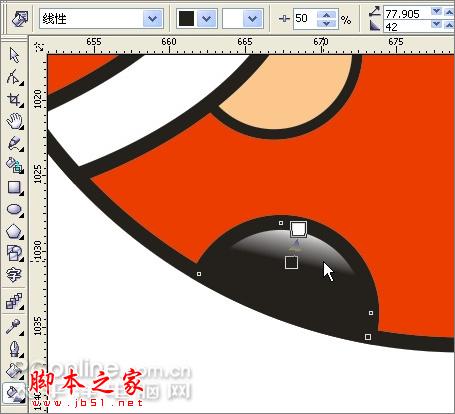Select the Interactive Fill tool
Image resolution: width=455 pixels, height=414 pixels.
(x=13, y=393)
